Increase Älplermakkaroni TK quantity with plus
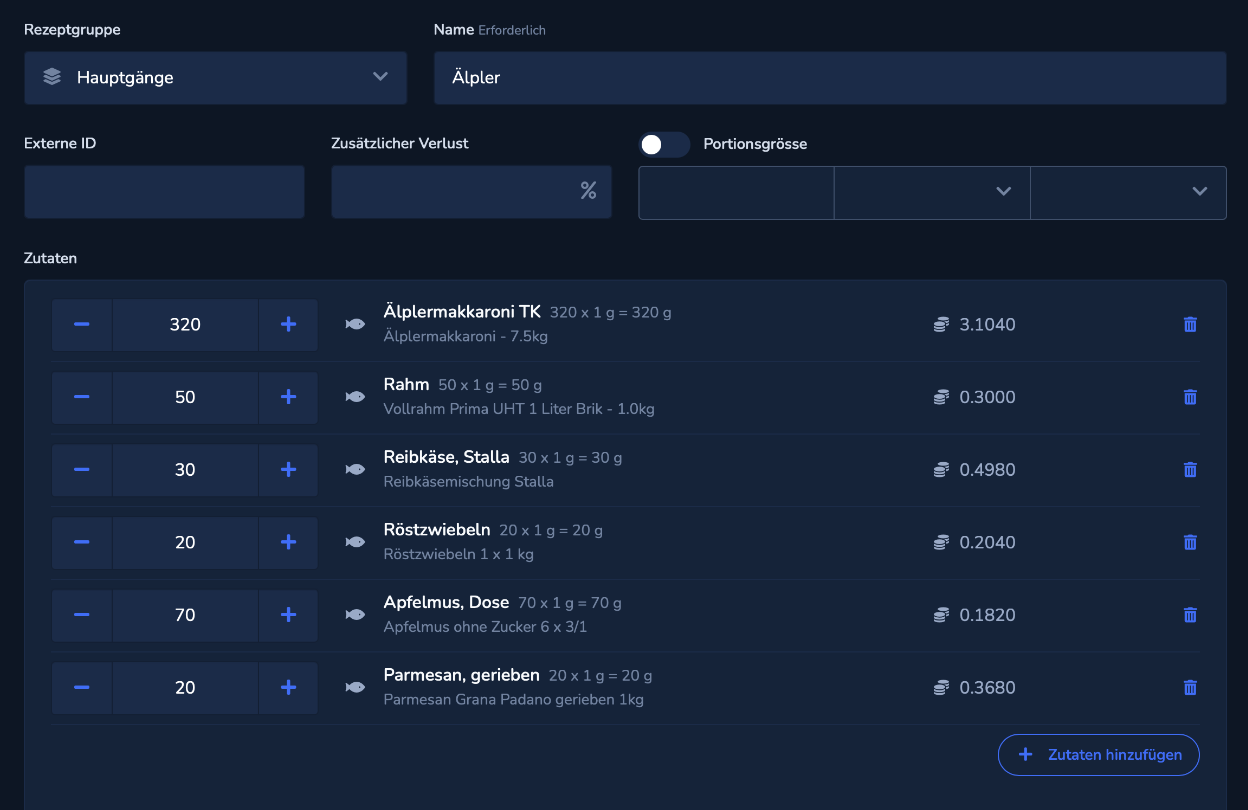The image size is (1248, 810). click(x=288, y=325)
